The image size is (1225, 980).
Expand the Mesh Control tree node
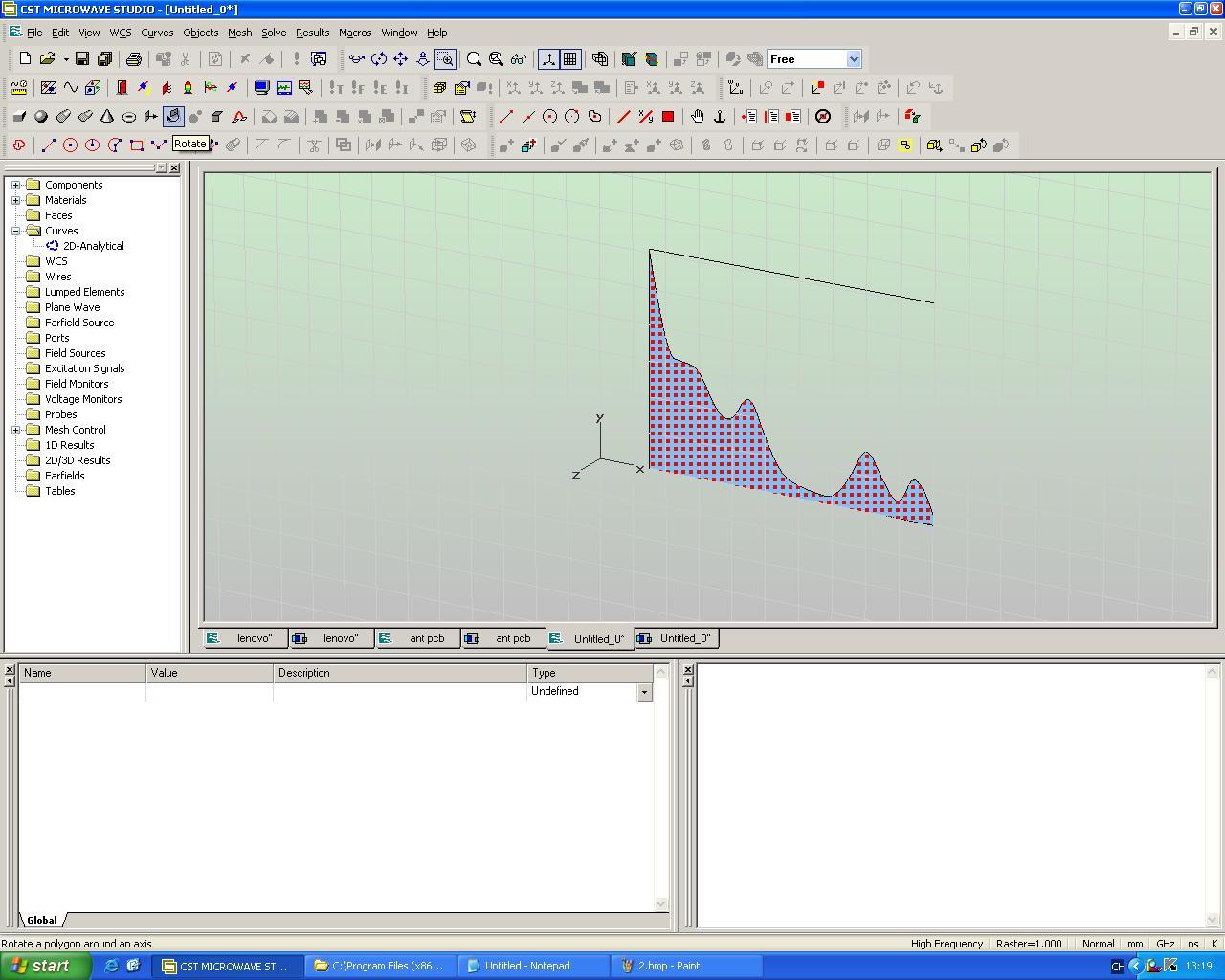click(16, 430)
